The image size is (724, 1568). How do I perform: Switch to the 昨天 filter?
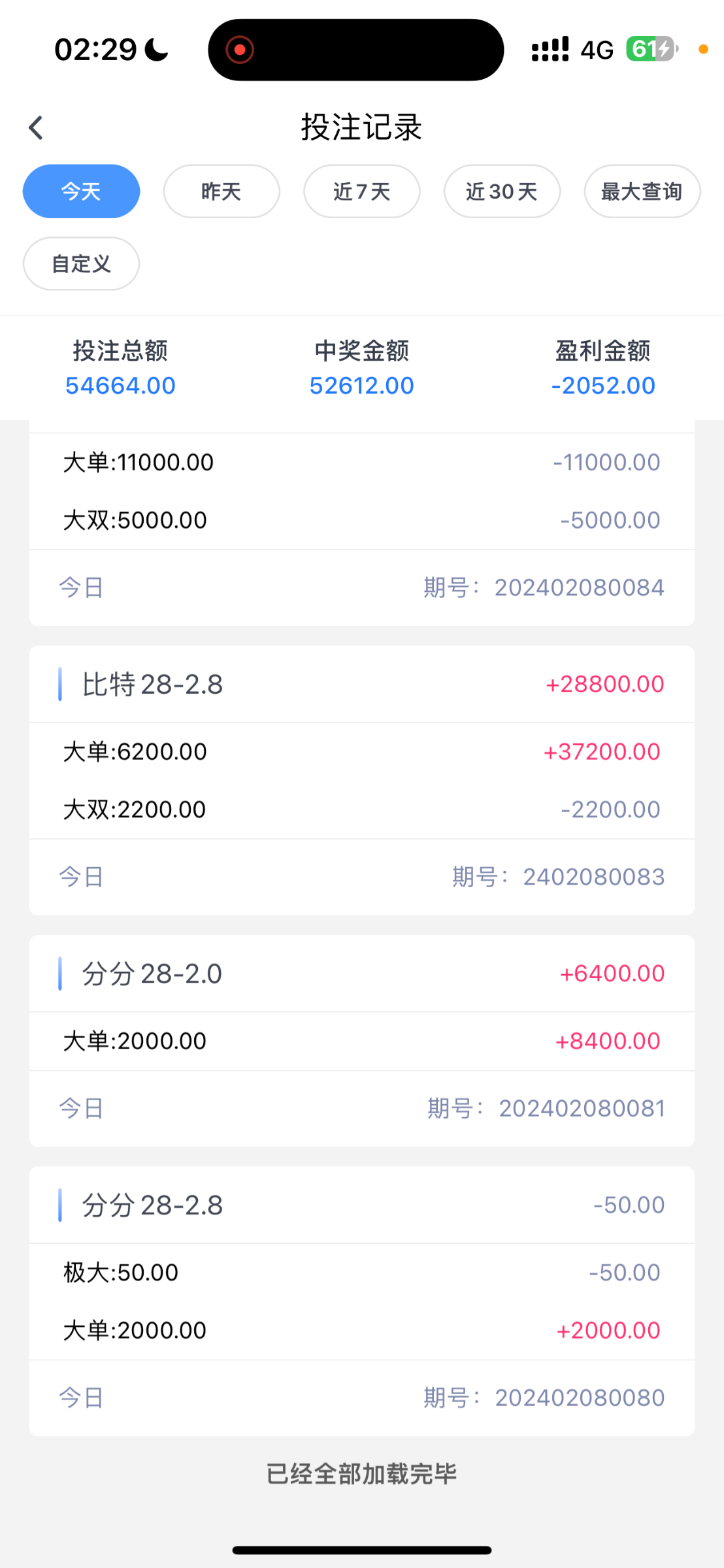[222, 191]
